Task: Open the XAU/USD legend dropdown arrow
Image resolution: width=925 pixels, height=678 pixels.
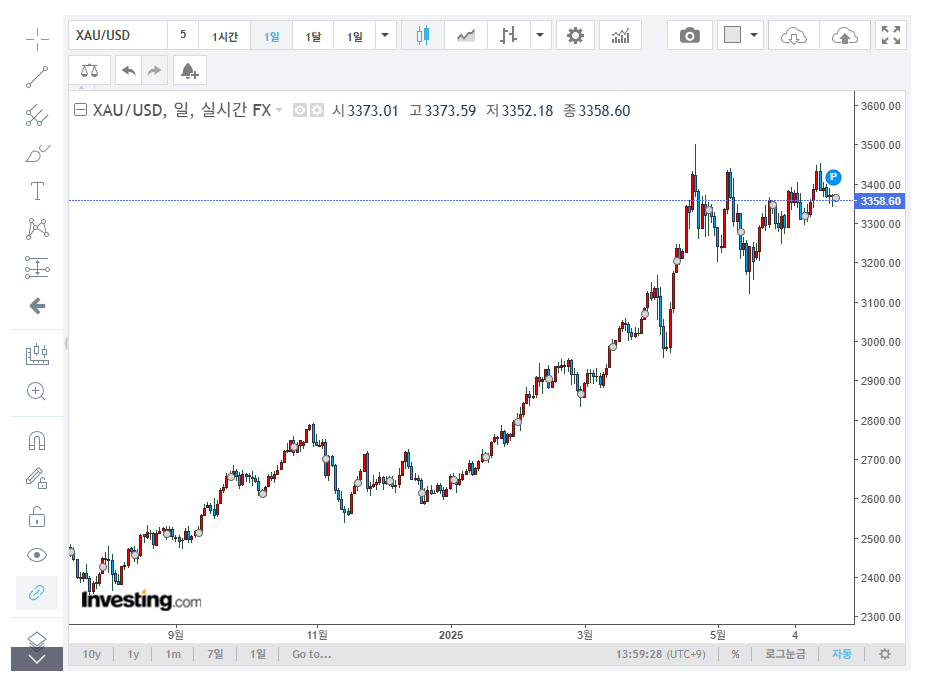Action: [279, 110]
